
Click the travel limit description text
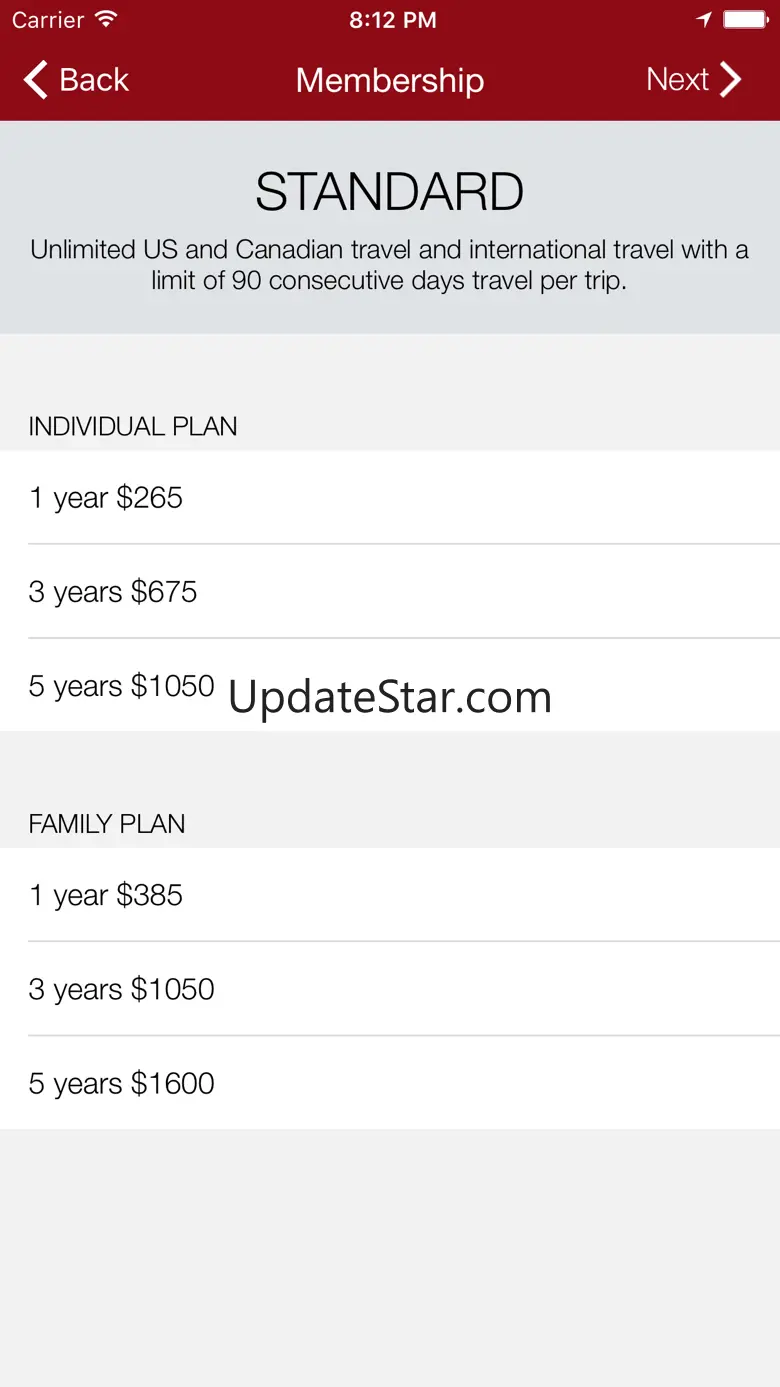pos(390,265)
